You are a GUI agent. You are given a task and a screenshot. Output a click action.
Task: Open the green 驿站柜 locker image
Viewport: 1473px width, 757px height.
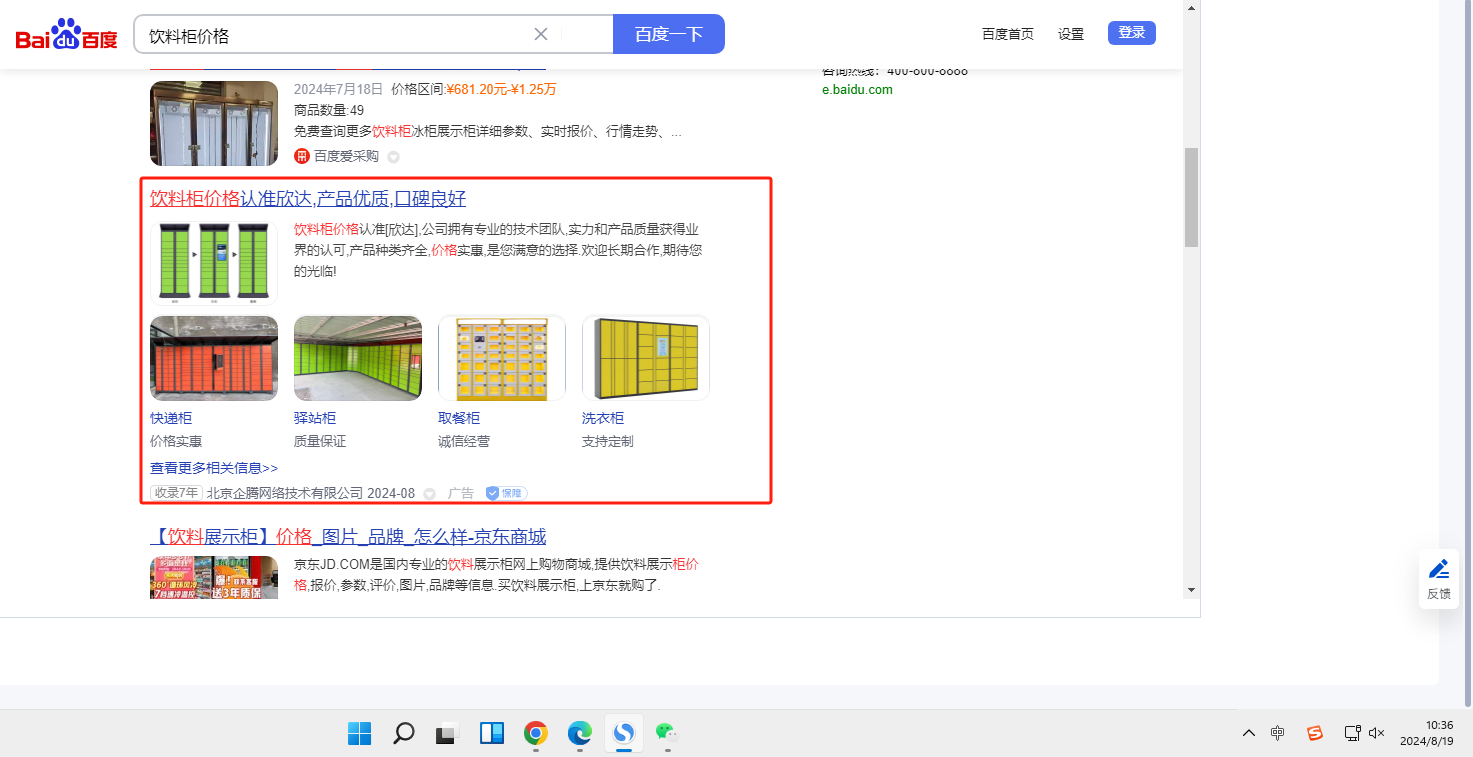[358, 358]
